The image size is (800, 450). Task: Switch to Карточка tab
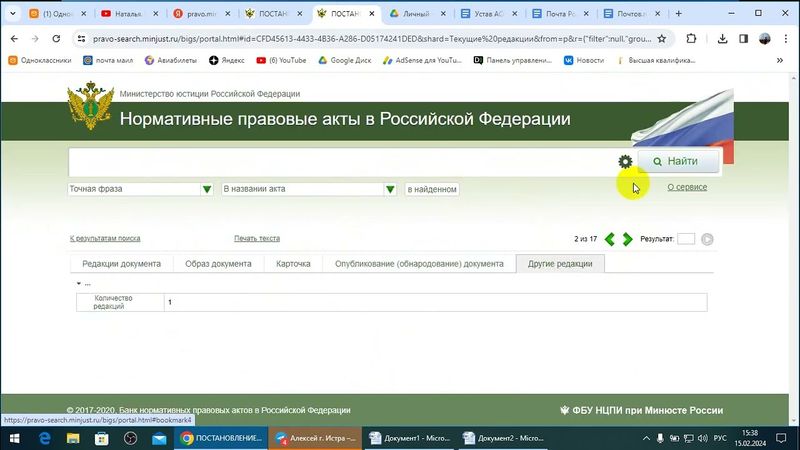[293, 264]
